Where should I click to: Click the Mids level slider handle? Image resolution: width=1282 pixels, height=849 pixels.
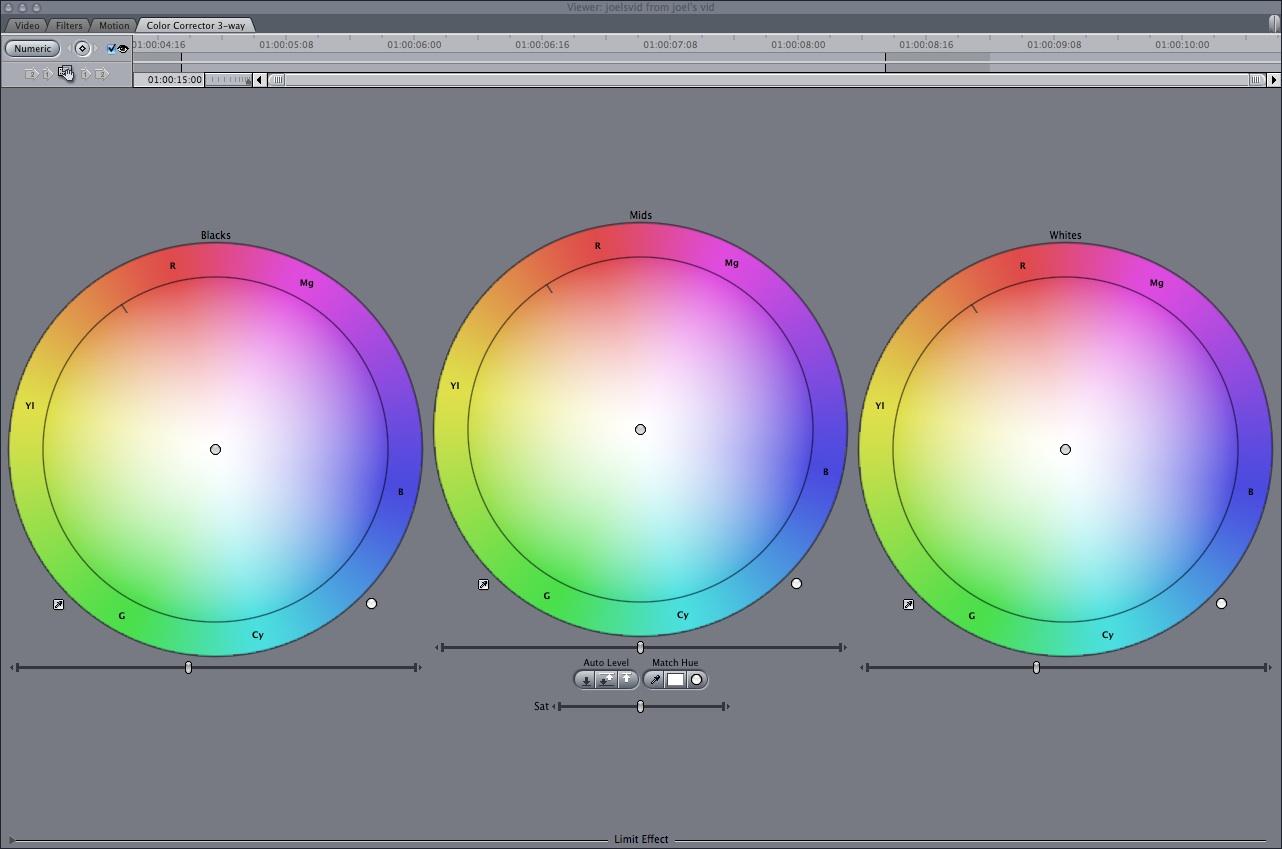point(640,647)
